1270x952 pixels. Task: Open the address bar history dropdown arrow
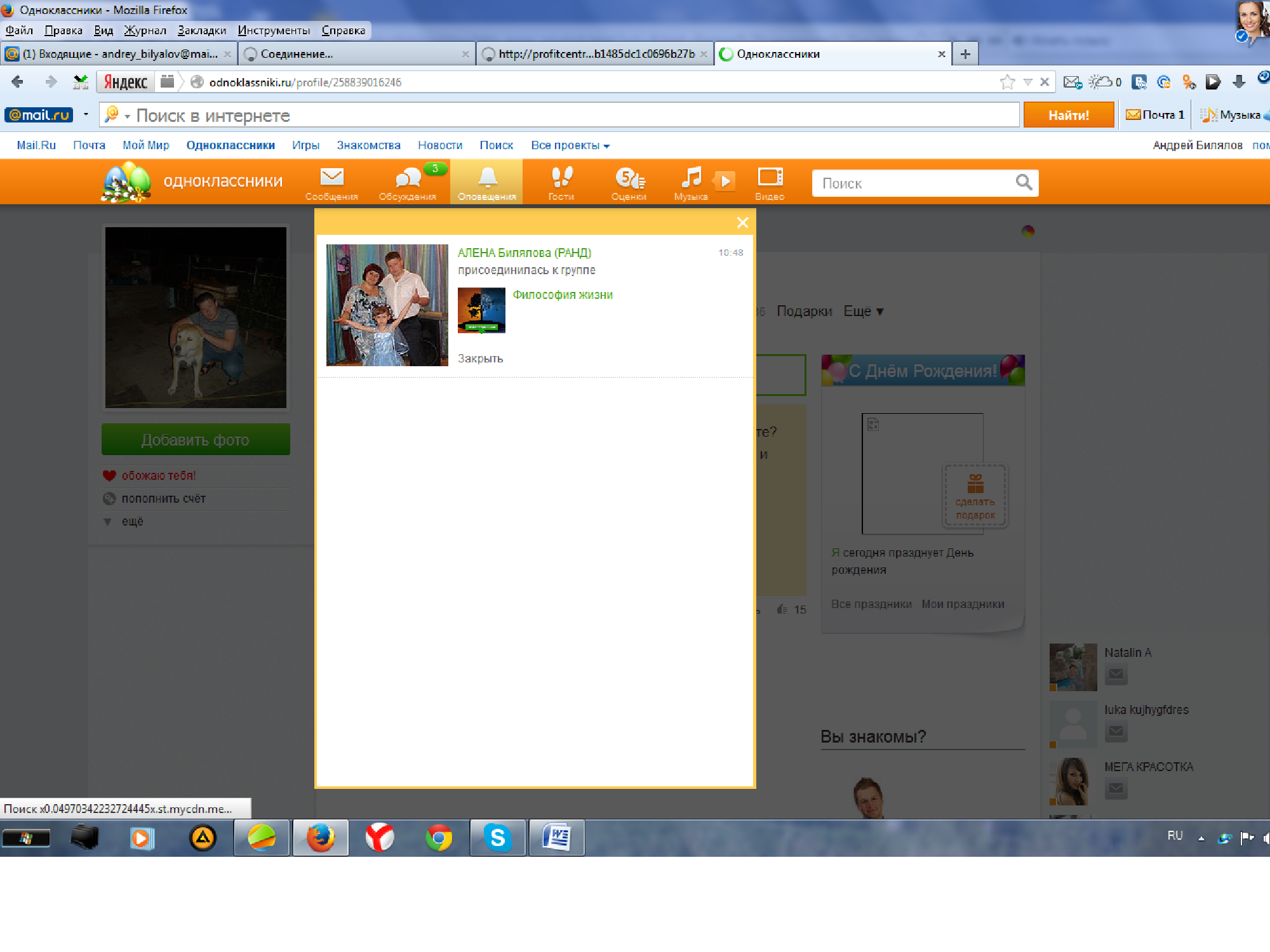point(1027,82)
